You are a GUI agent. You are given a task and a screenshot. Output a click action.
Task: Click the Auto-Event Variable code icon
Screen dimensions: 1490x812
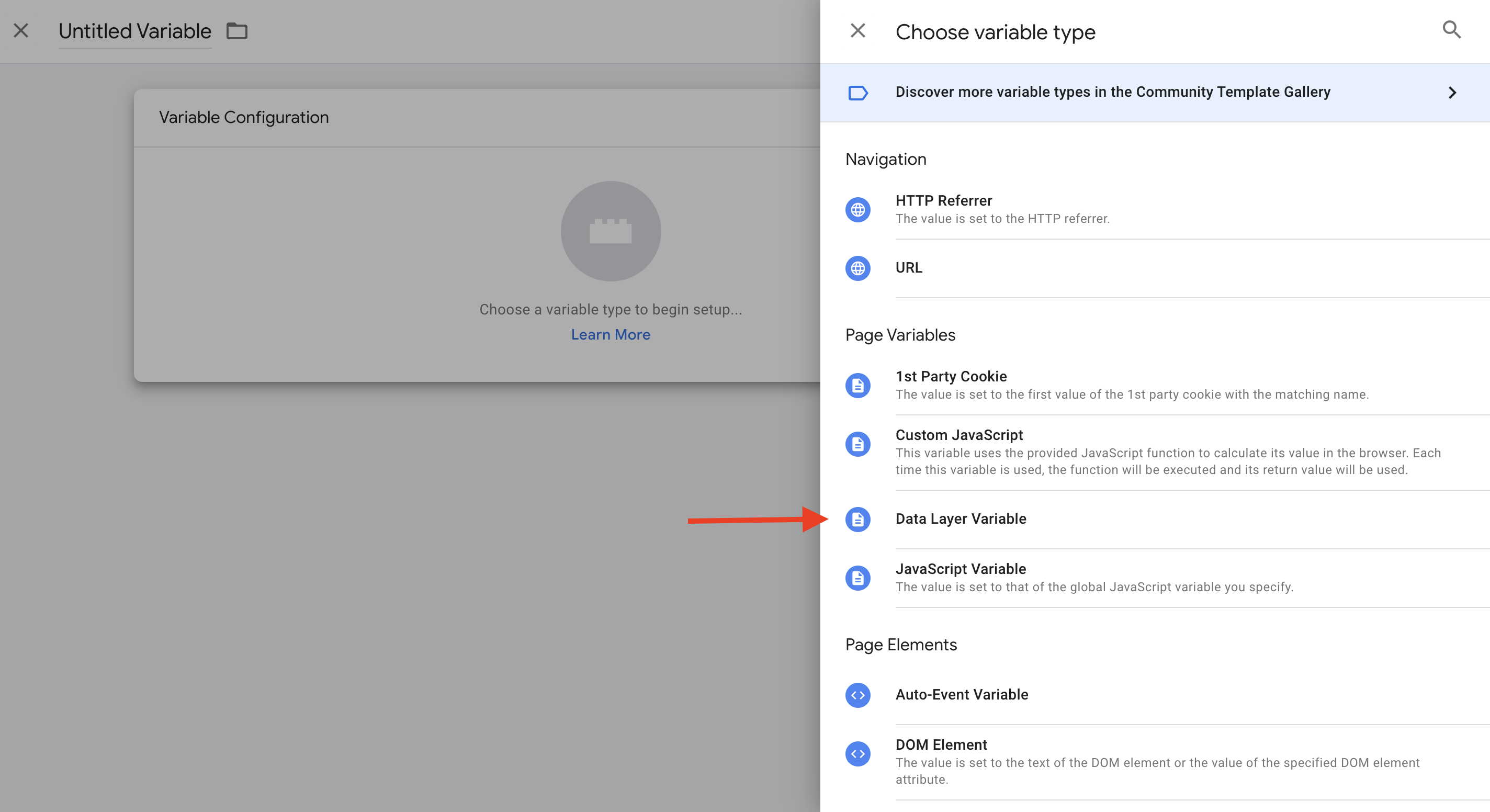[x=857, y=695]
